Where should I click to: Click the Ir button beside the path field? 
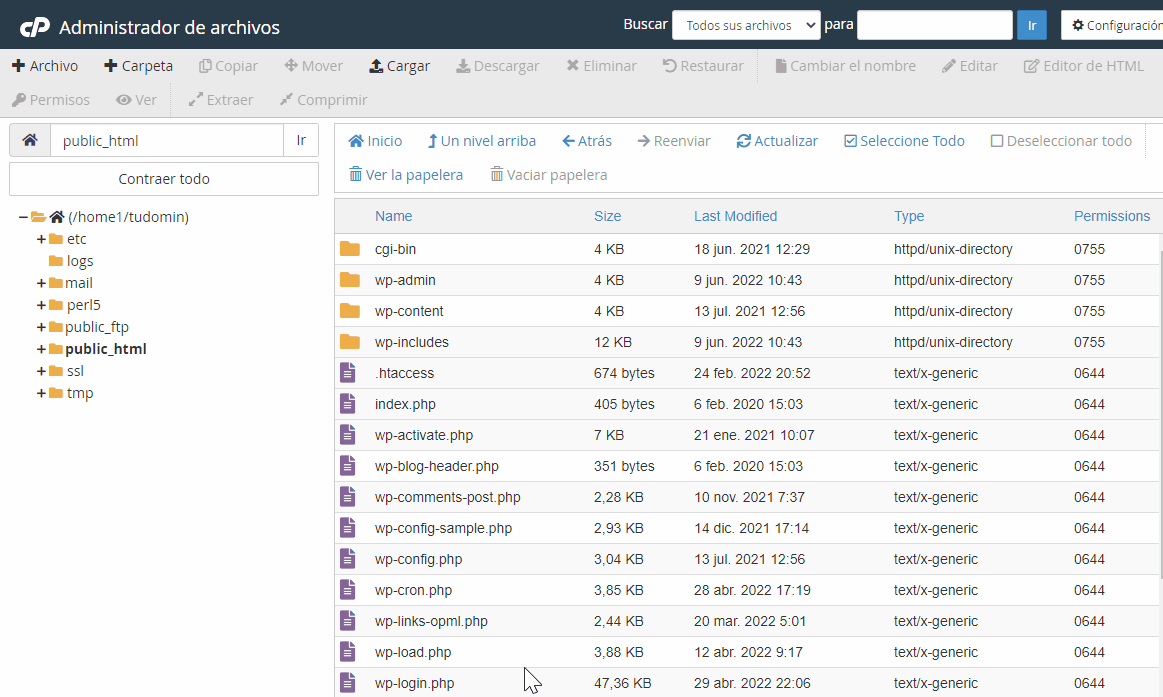[301, 140]
